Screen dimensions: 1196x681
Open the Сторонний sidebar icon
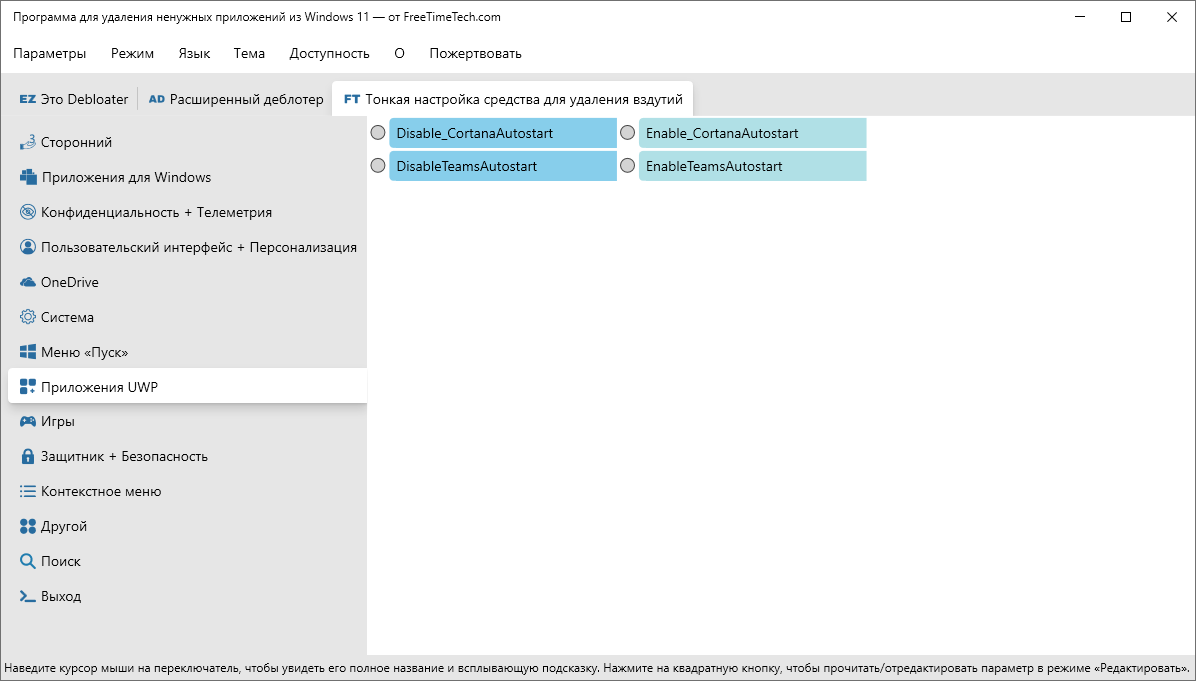(27, 142)
